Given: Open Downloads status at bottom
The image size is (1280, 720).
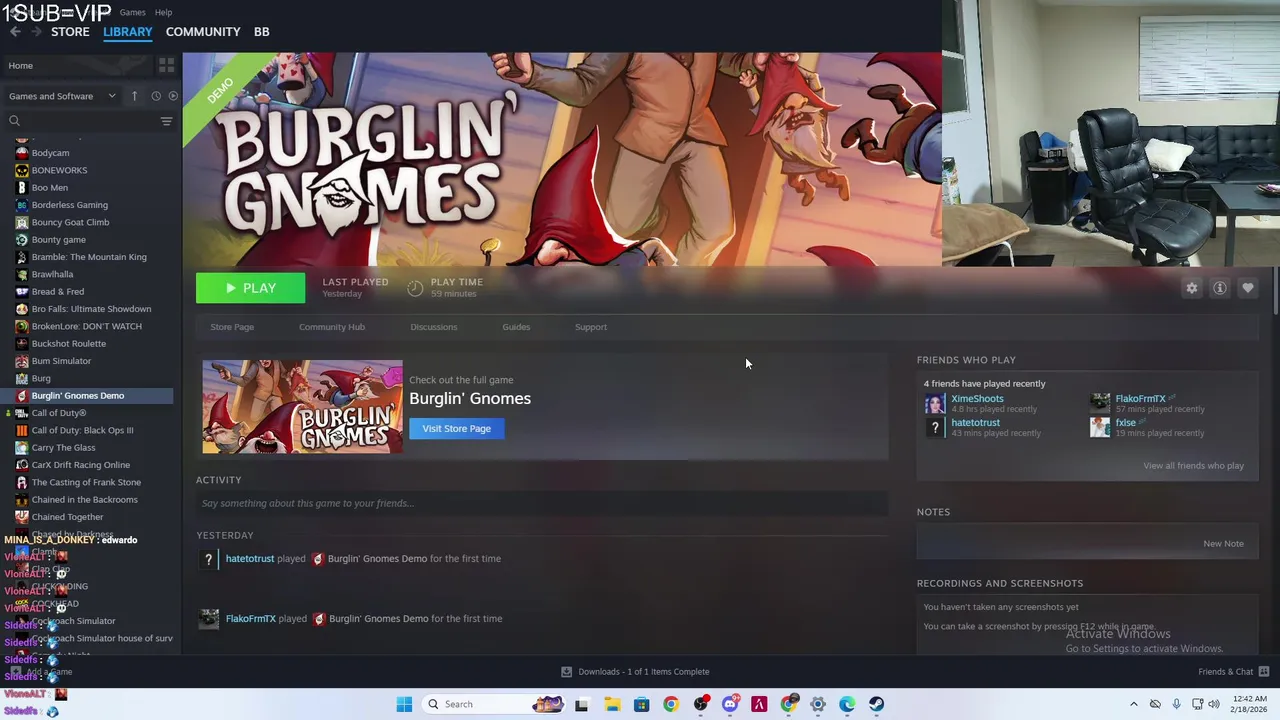Looking at the screenshot, I should pos(635,672).
